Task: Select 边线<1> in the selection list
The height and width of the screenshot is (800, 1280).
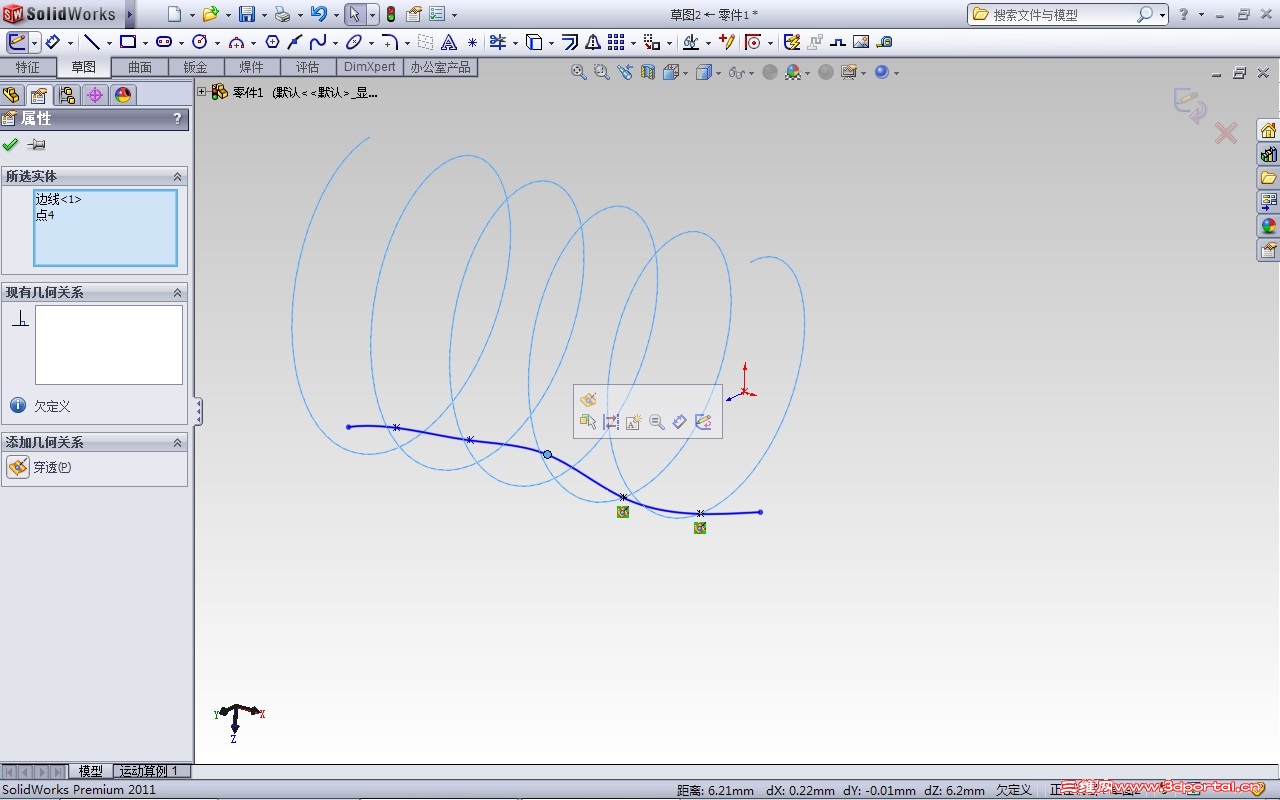Action: (x=59, y=199)
